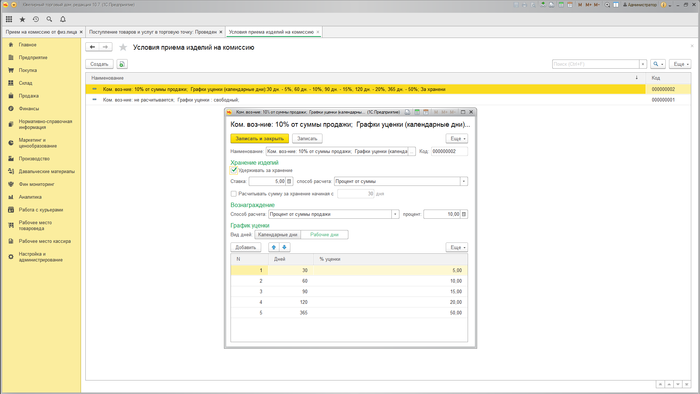
Task: Click the move row down arrow
Action: [284, 247]
